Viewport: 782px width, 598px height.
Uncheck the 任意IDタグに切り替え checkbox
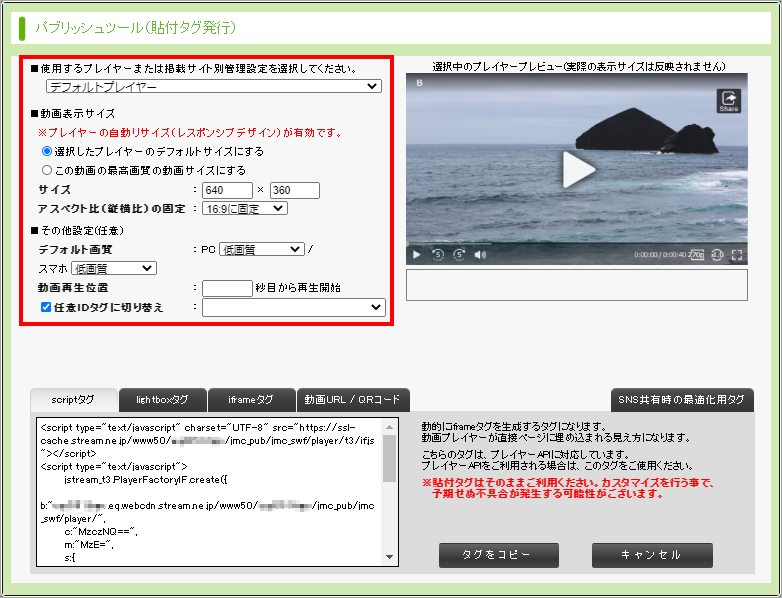(x=46, y=307)
